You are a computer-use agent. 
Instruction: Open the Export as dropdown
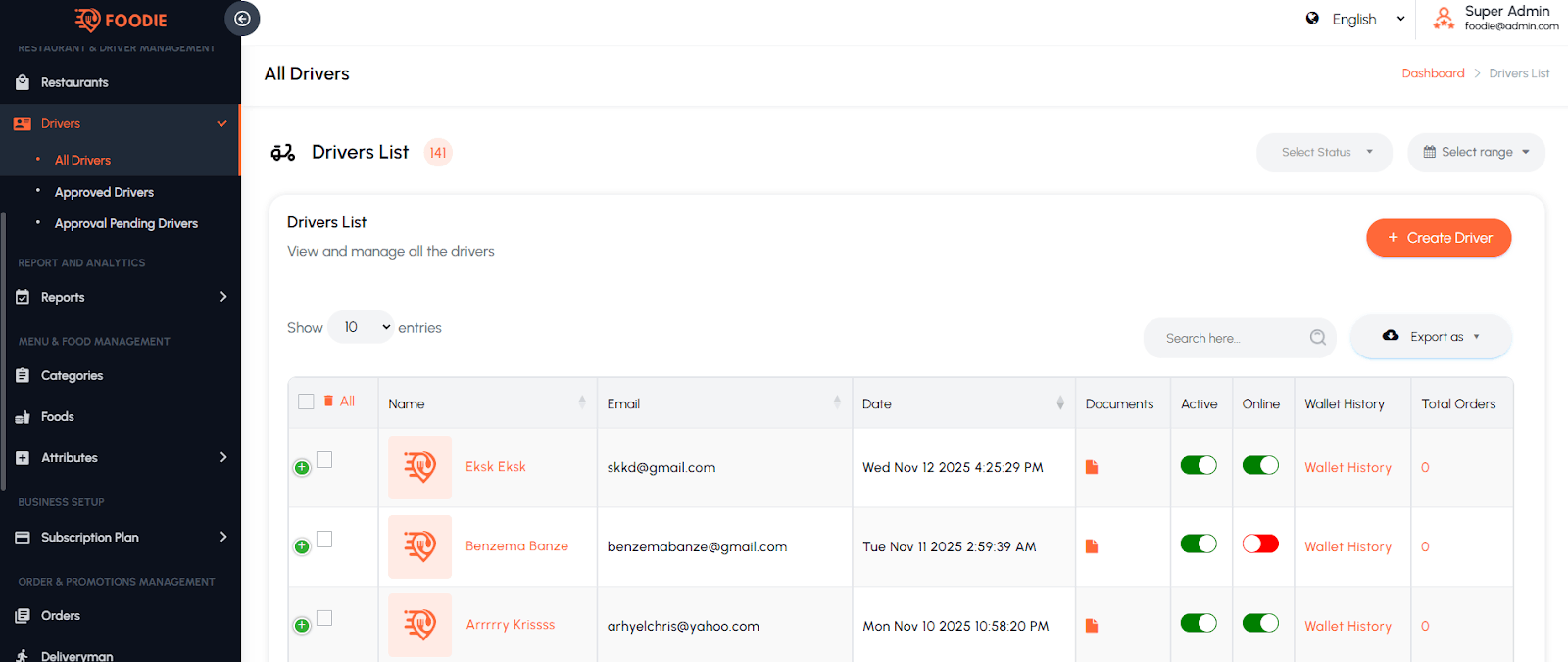[1431, 337]
